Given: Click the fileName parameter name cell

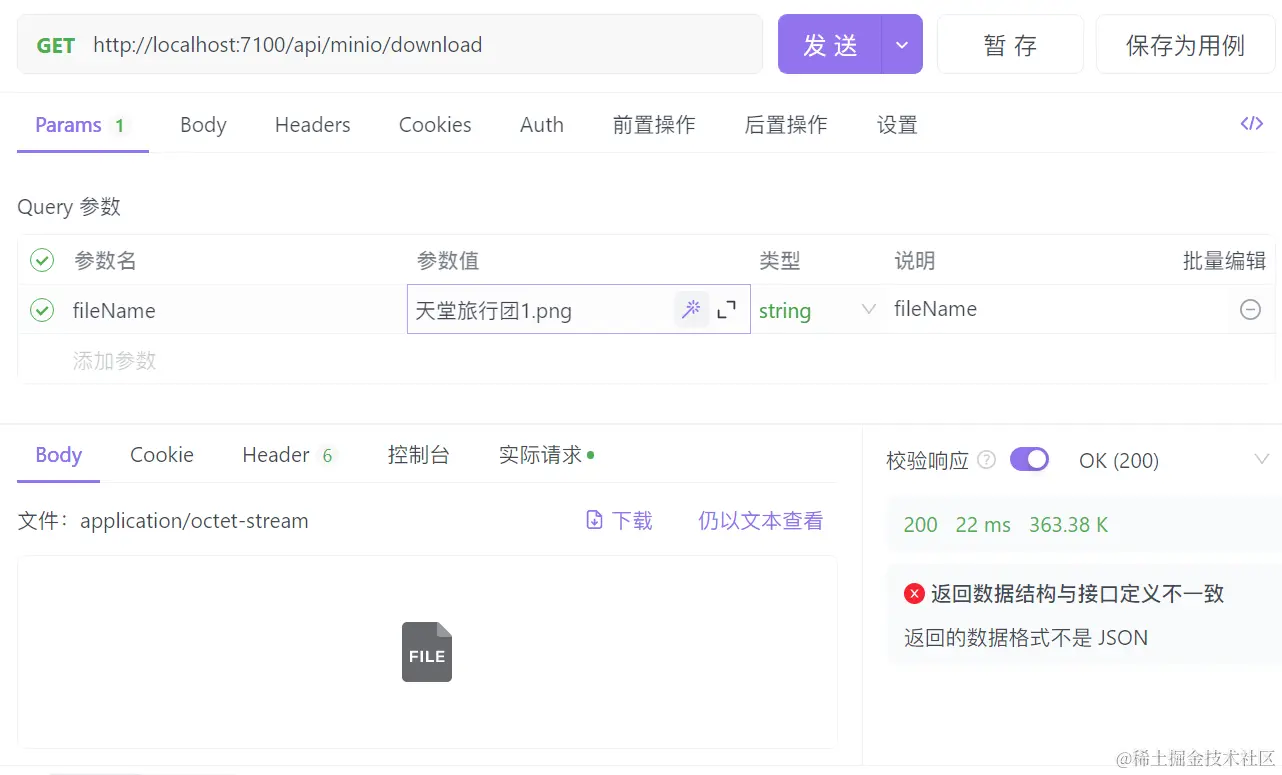Looking at the screenshot, I should coord(114,310).
